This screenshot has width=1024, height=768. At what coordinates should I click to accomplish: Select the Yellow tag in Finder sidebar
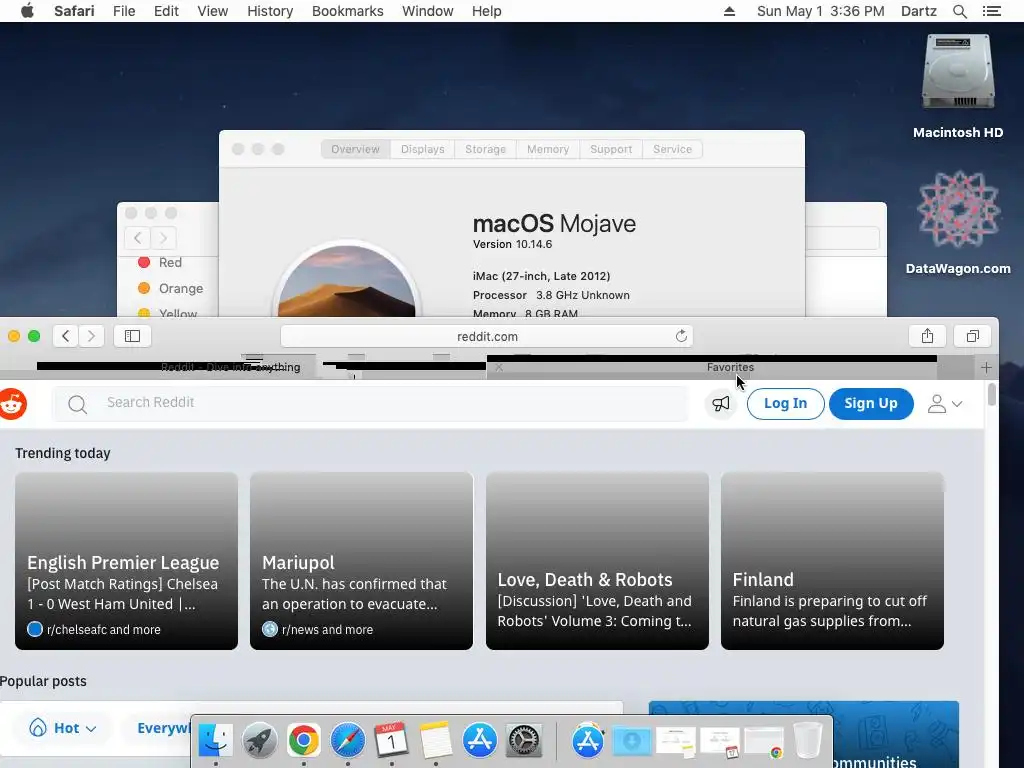pos(168,312)
